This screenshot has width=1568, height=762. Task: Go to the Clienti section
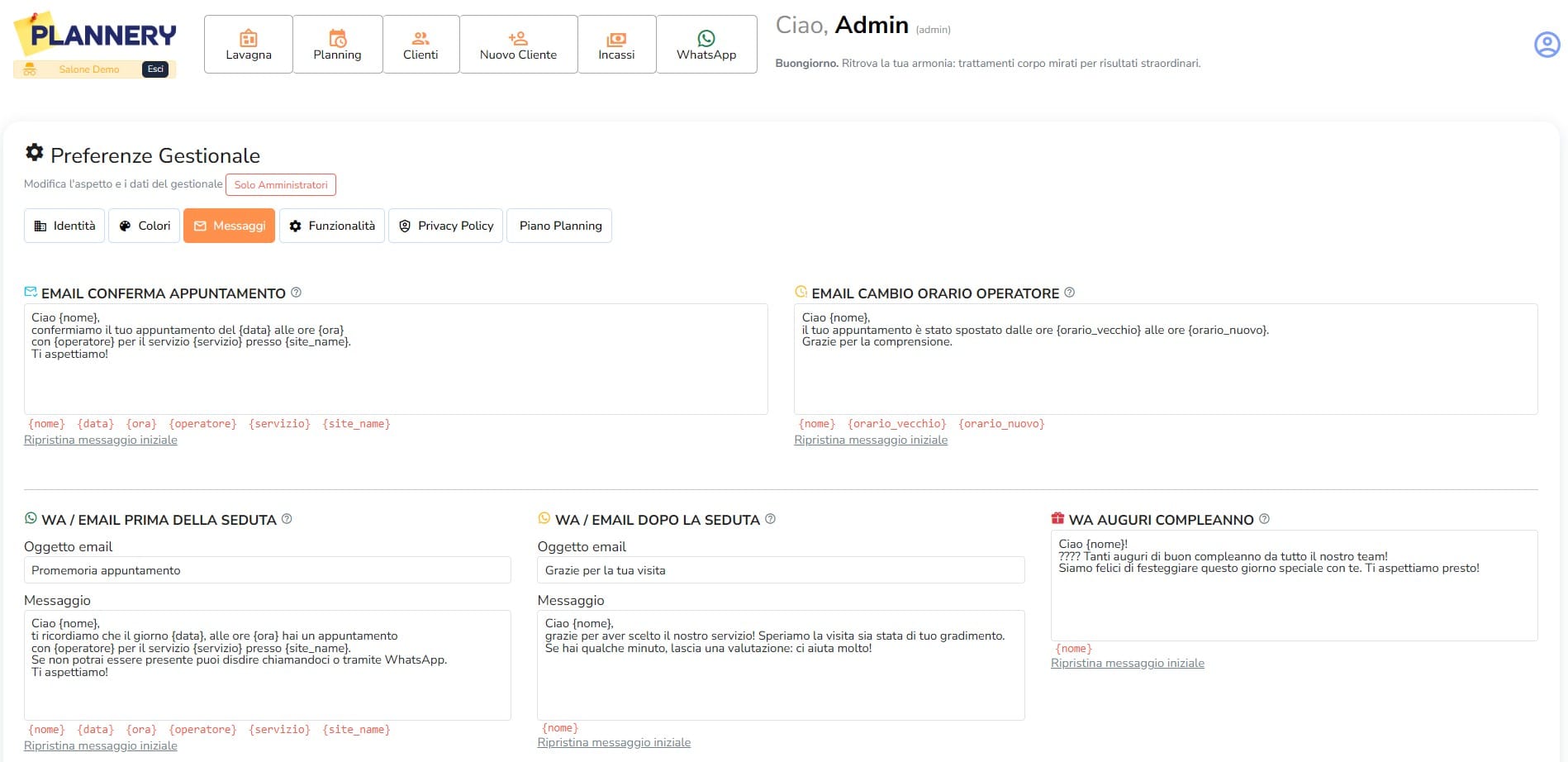point(421,45)
